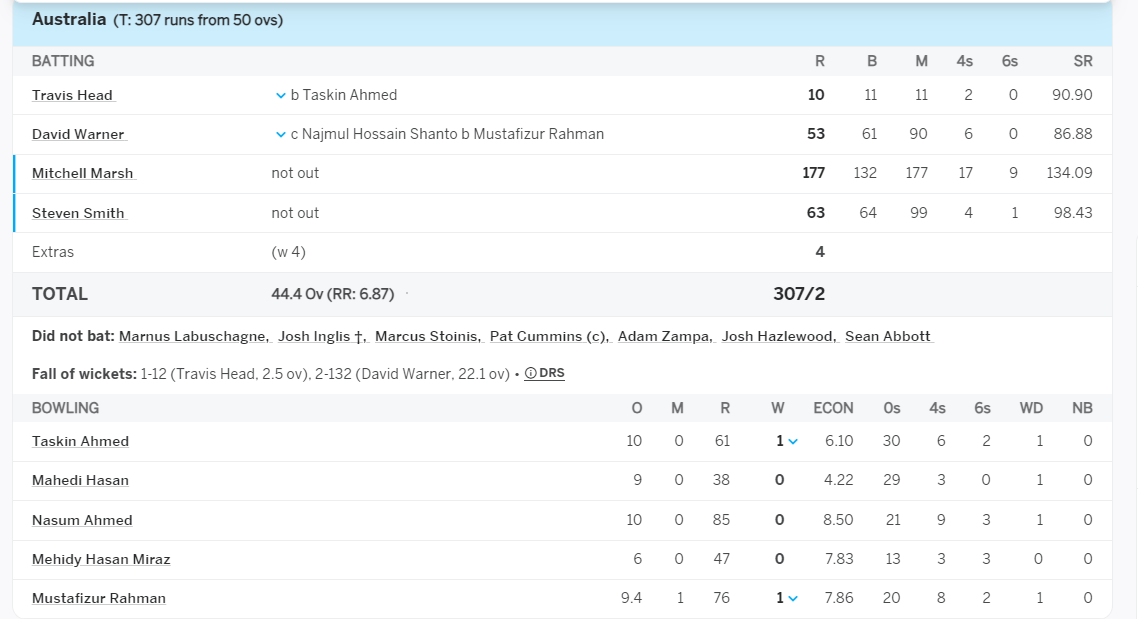Viewport: 1138px width, 619px height.
Task: Click the DRS info icon
Action: [531, 373]
